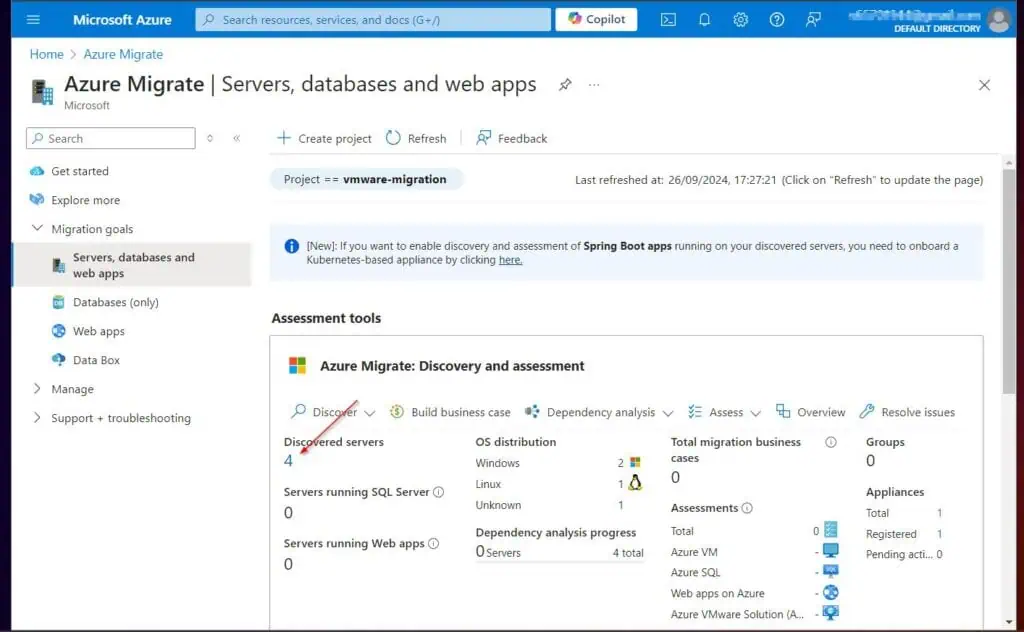Open portal settings gear
The width and height of the screenshot is (1024, 632).
740,20
